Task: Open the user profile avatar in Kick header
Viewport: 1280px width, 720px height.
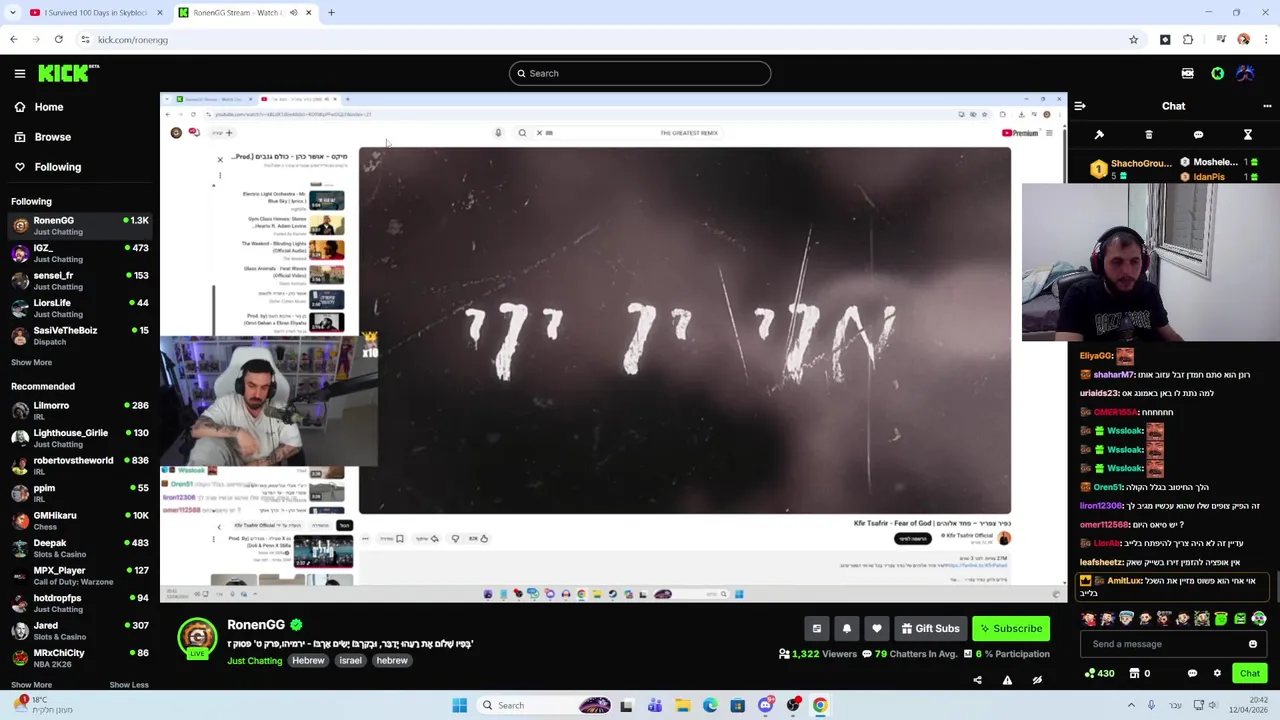Action: click(1246, 73)
